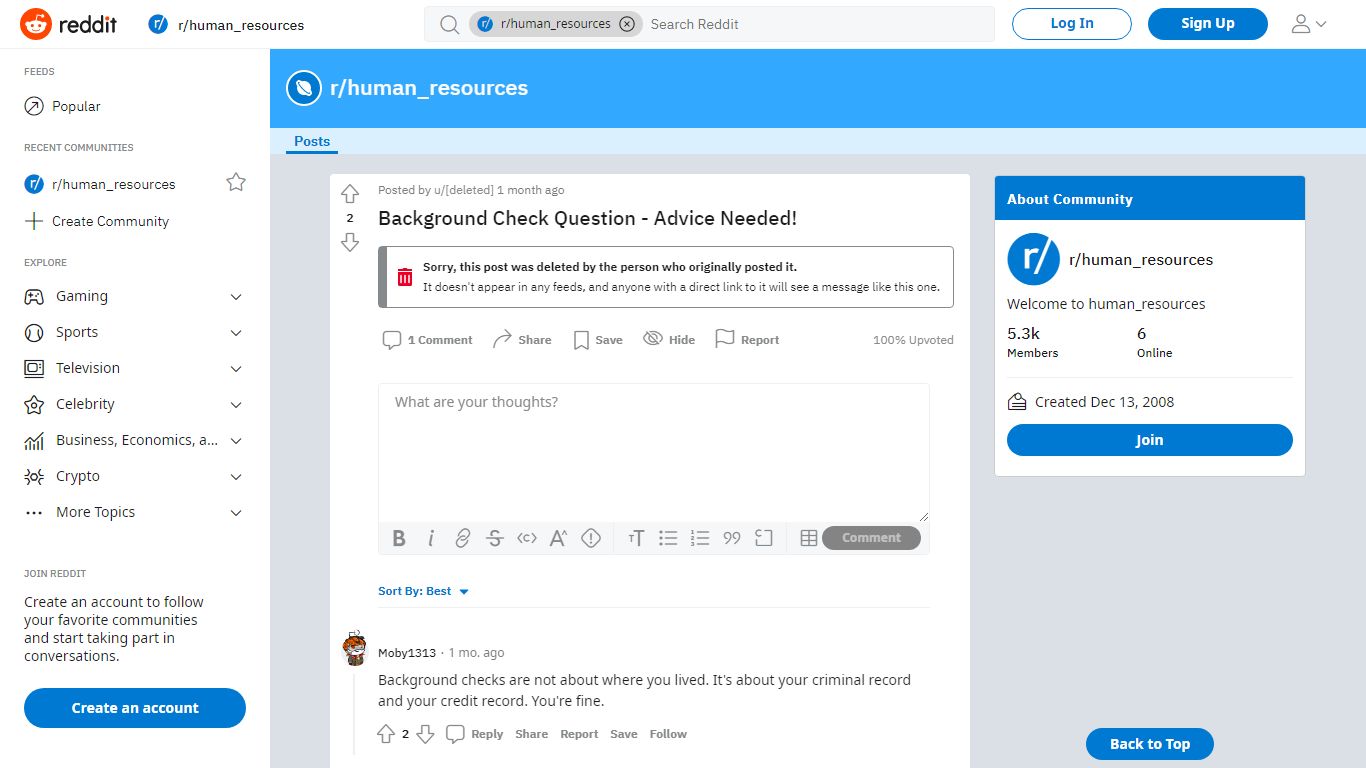1366x768 pixels.
Task: Toggle strikethrough formatting
Action: pos(495,538)
